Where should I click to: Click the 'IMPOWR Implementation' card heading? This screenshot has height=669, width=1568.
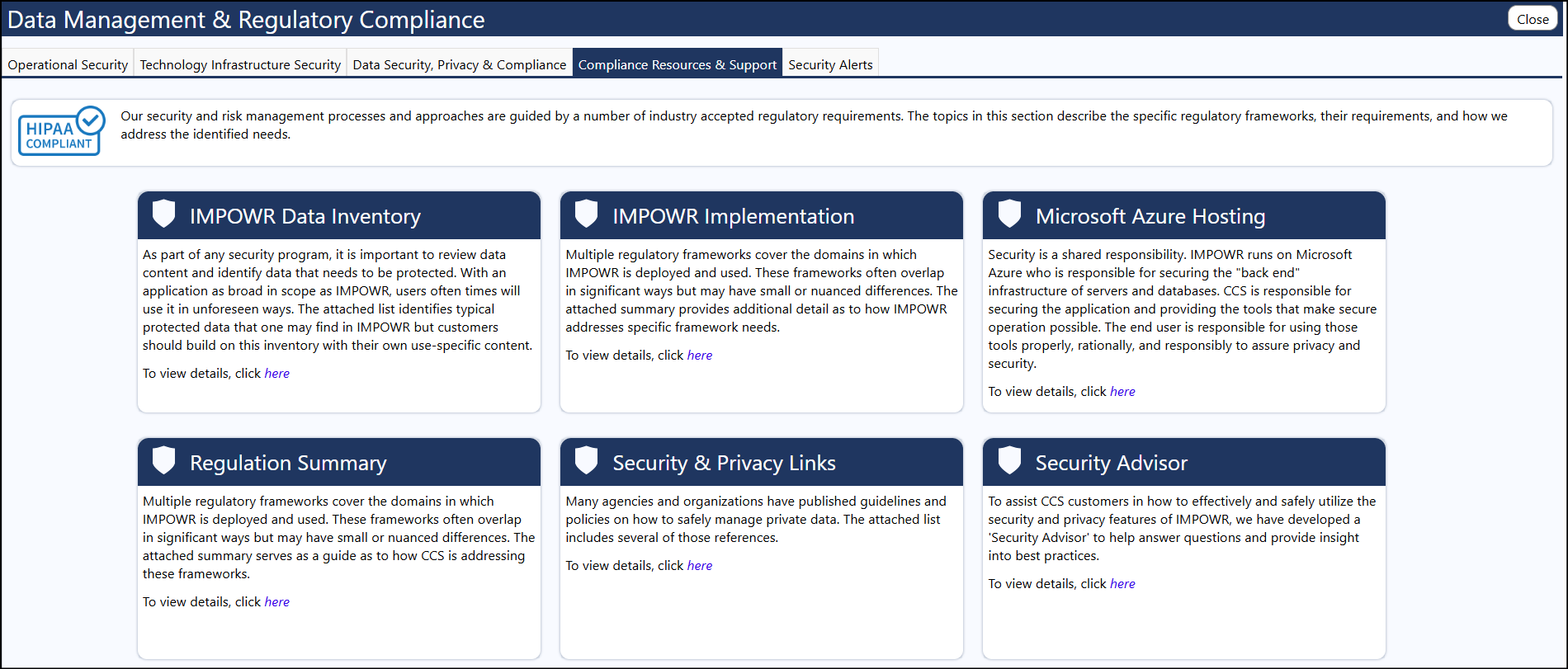(734, 216)
